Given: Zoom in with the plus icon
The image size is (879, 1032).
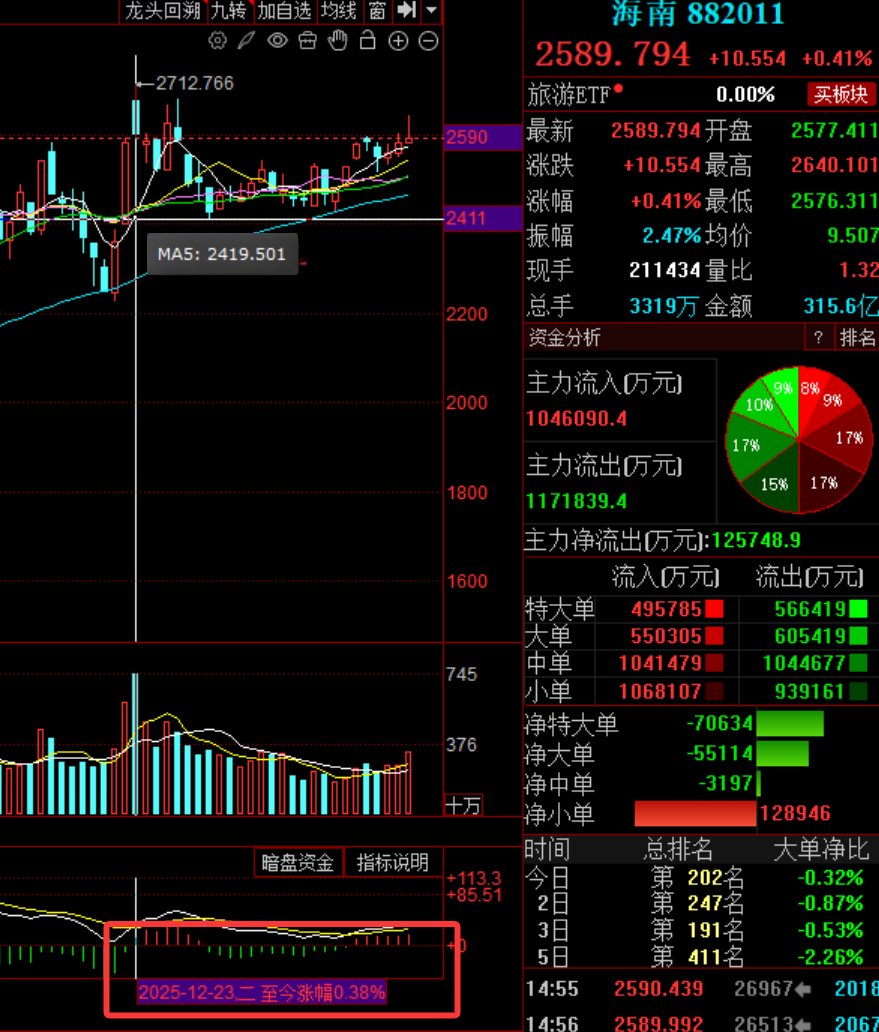Looking at the screenshot, I should [x=398, y=41].
